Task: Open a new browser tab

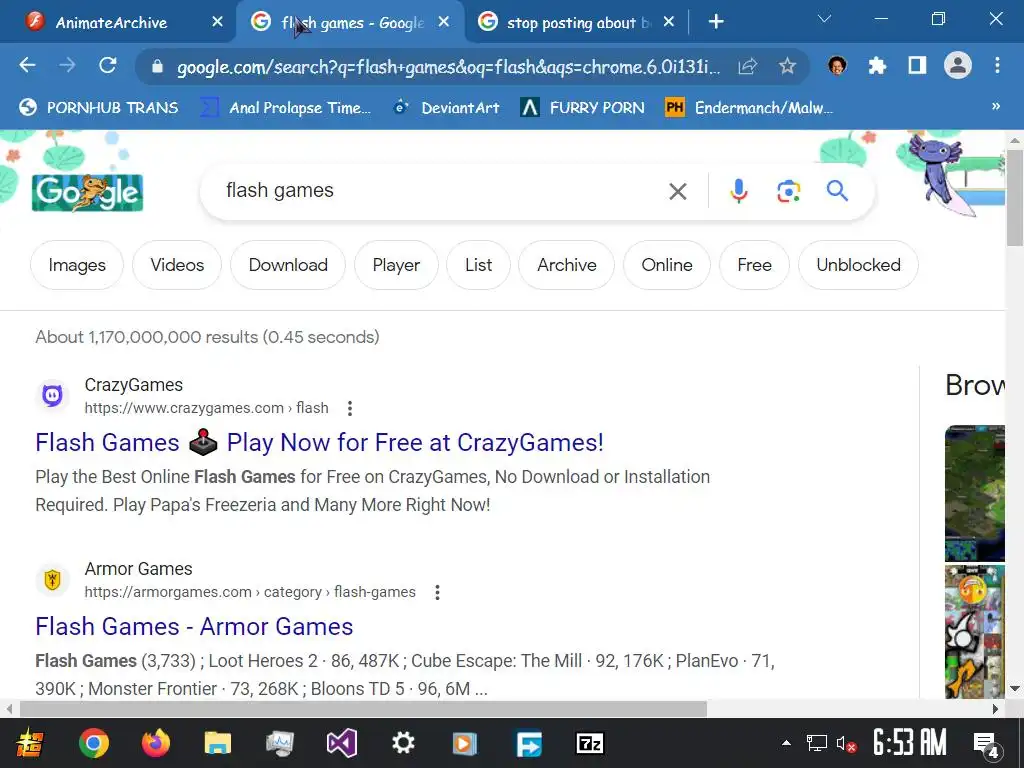Action: 716,22
